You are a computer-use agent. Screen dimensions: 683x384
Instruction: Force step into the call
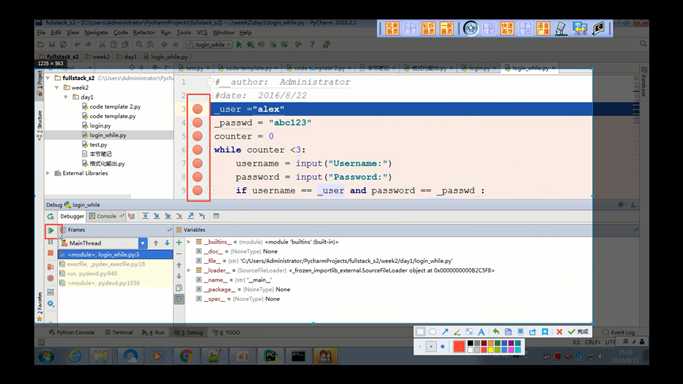point(179,216)
